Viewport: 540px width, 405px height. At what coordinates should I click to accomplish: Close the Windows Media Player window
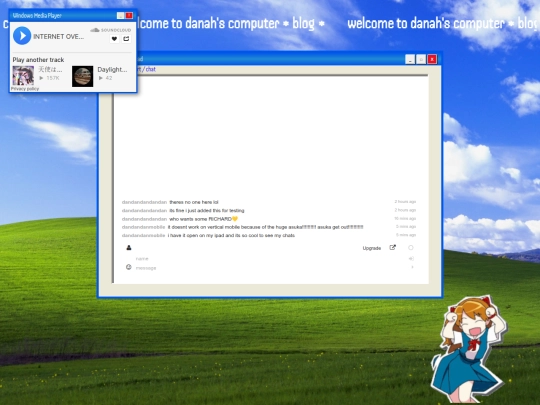[x=129, y=15]
